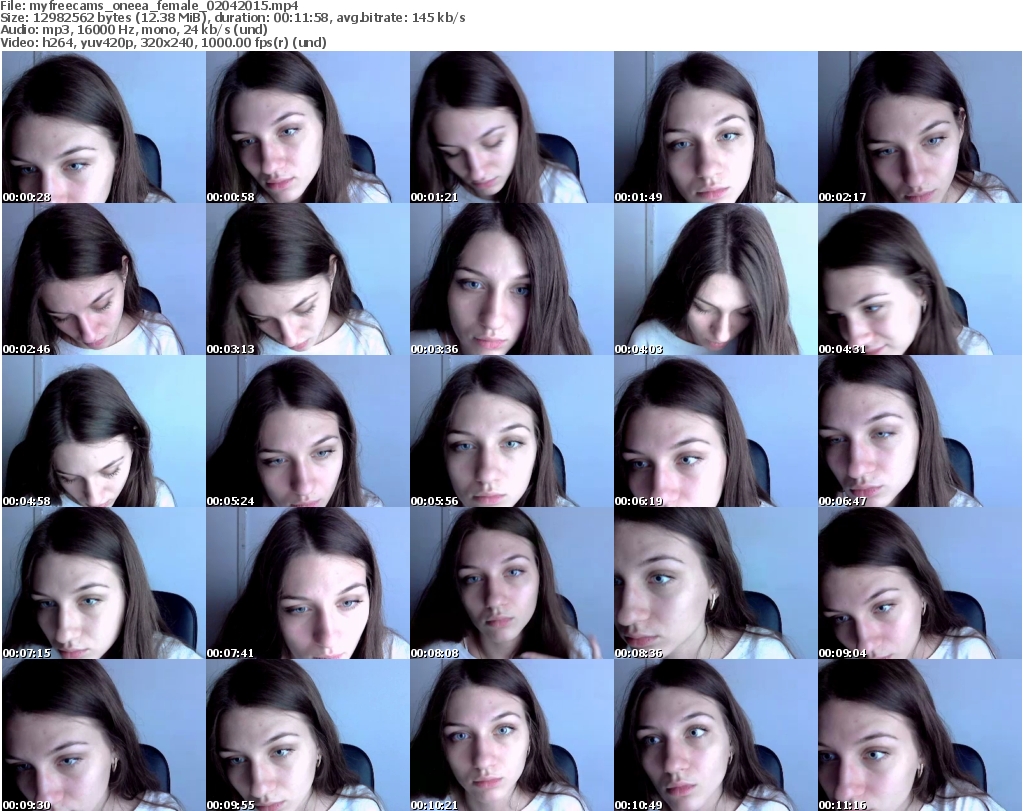Select the thumbnail timestamped 00:10:49
This screenshot has width=1024, height=811.
click(x=715, y=735)
